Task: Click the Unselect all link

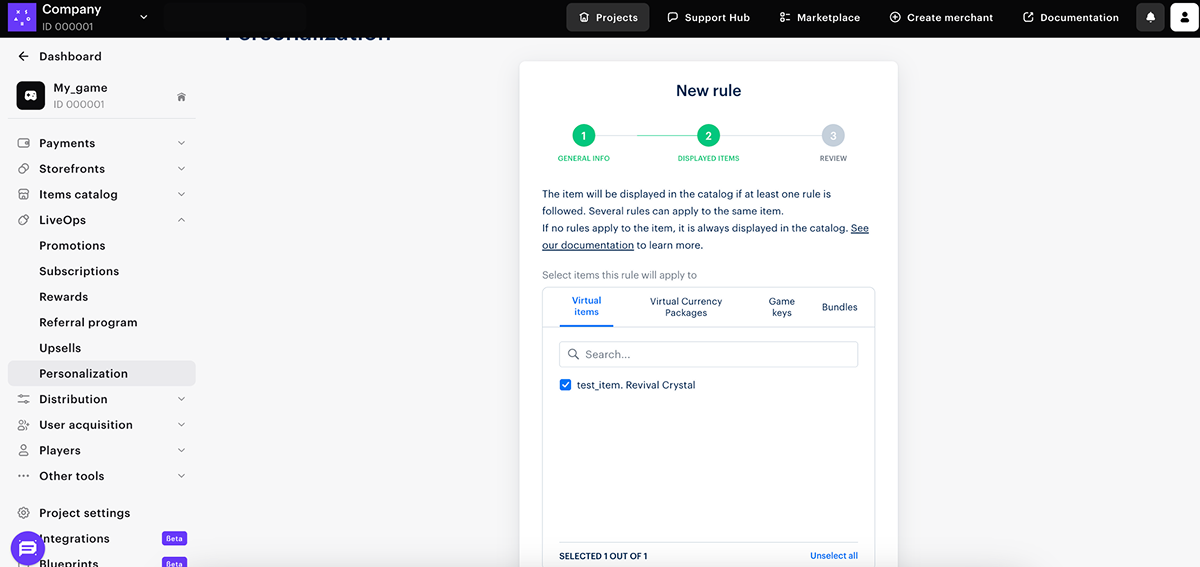Action: (833, 556)
